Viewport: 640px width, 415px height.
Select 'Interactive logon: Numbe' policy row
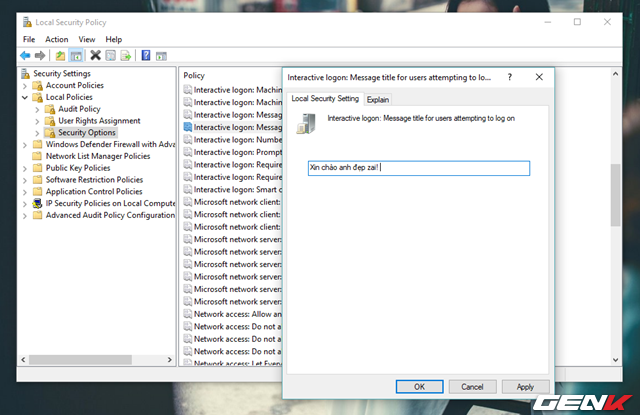pyautogui.click(x=233, y=140)
